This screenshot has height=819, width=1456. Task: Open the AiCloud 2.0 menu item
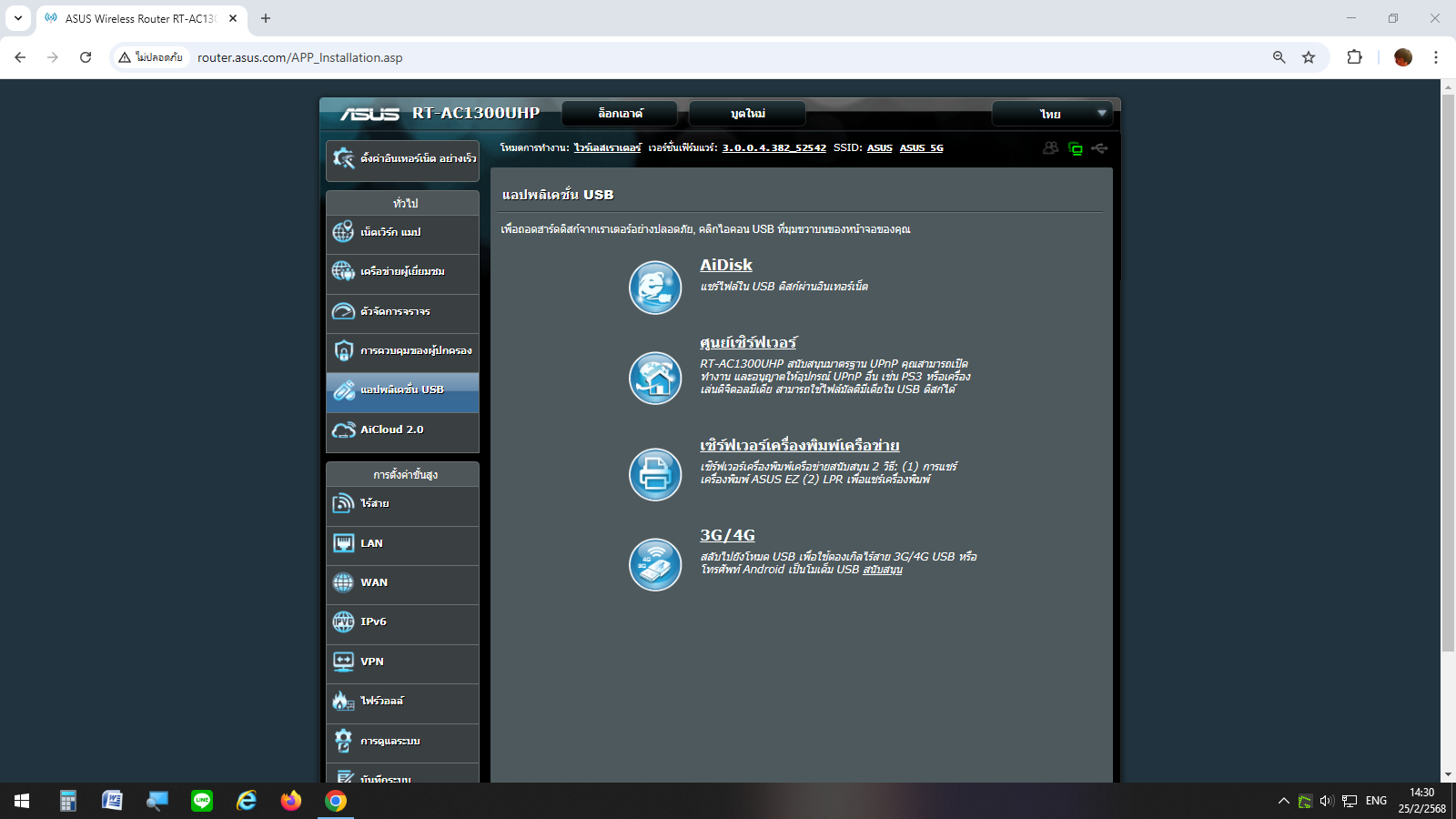(402, 430)
